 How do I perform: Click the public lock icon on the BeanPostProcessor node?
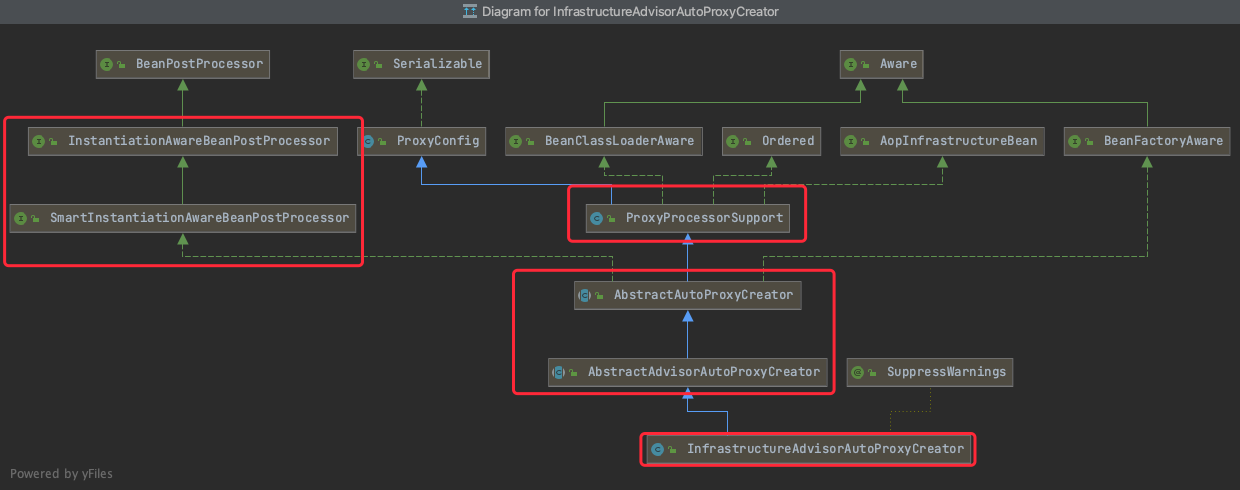click(x=121, y=64)
